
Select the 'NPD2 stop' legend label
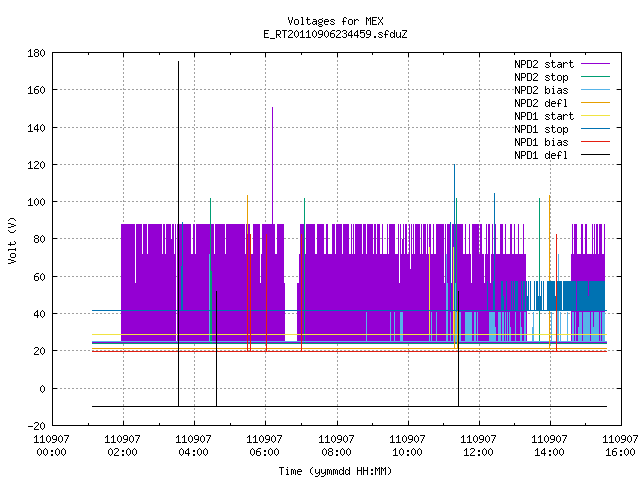click(x=541, y=77)
